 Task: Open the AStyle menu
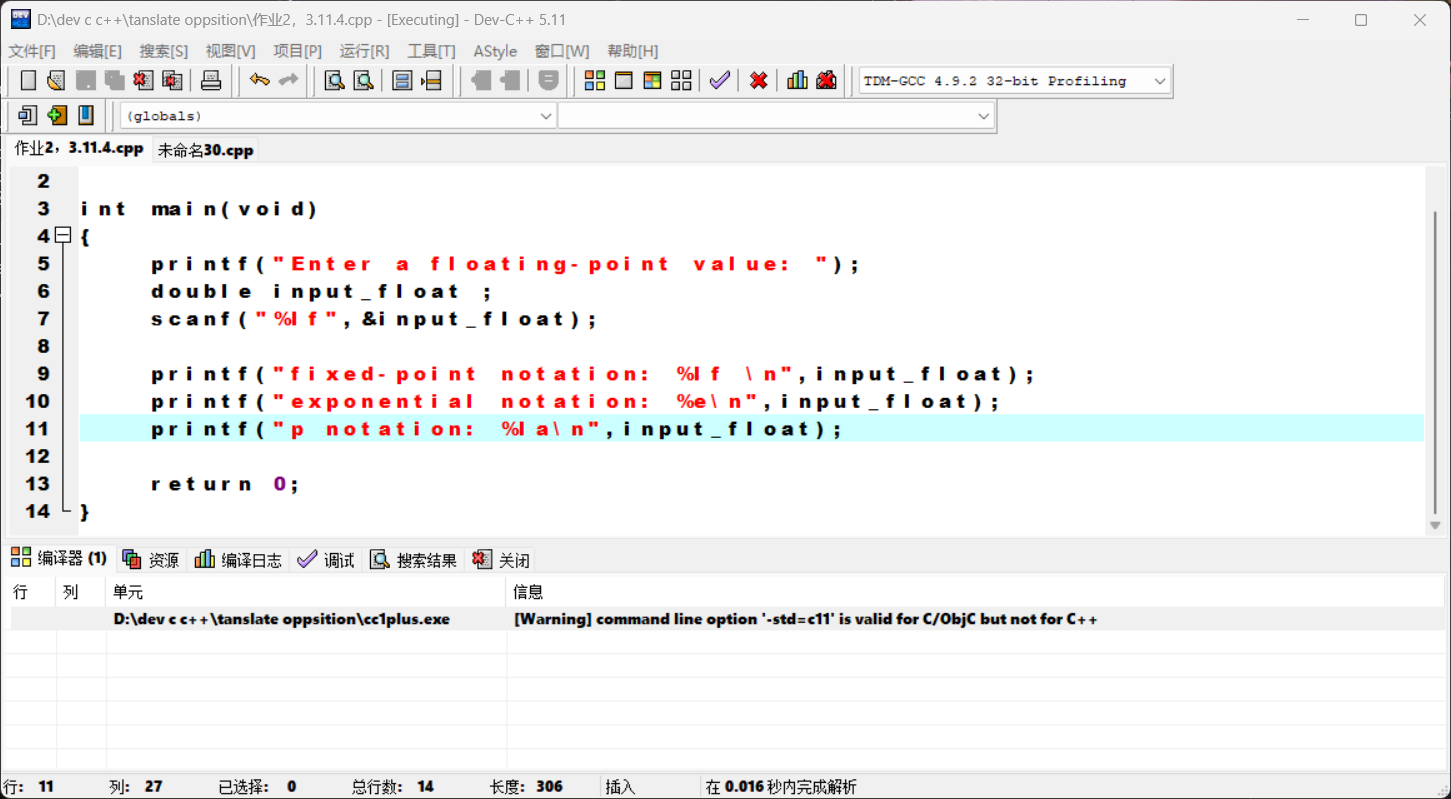[x=495, y=51]
